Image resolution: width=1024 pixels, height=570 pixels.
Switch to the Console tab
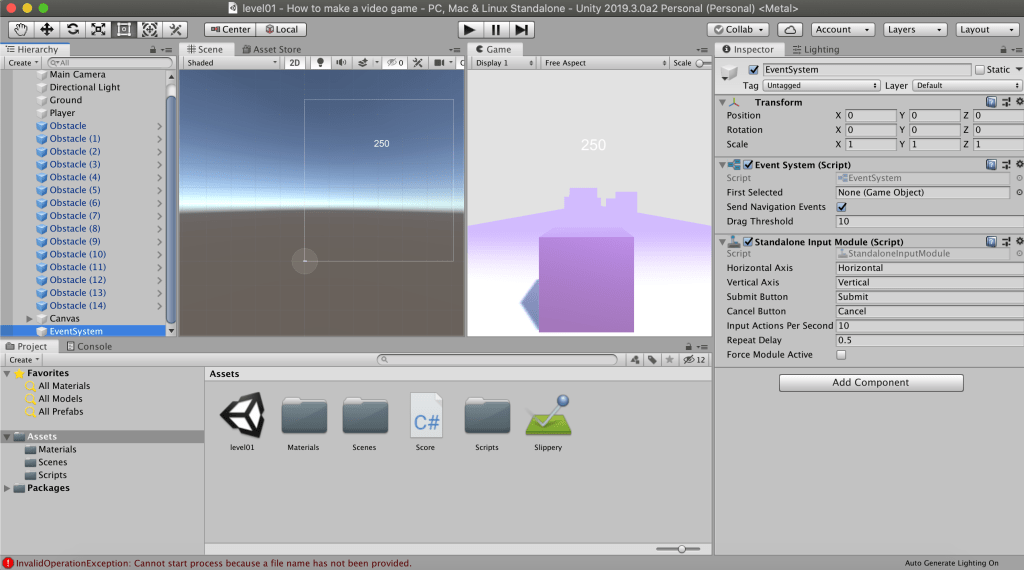click(x=89, y=347)
